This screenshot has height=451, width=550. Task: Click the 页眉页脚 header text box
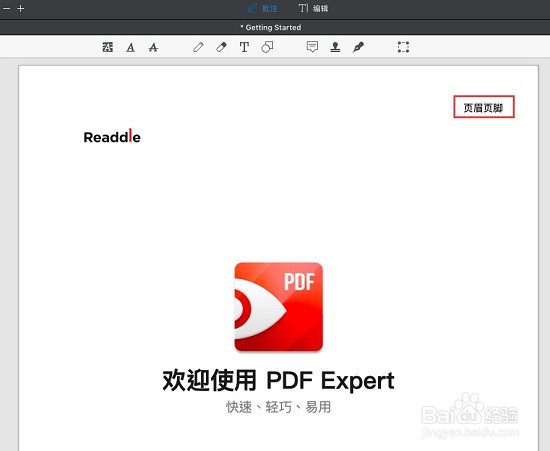(x=484, y=107)
